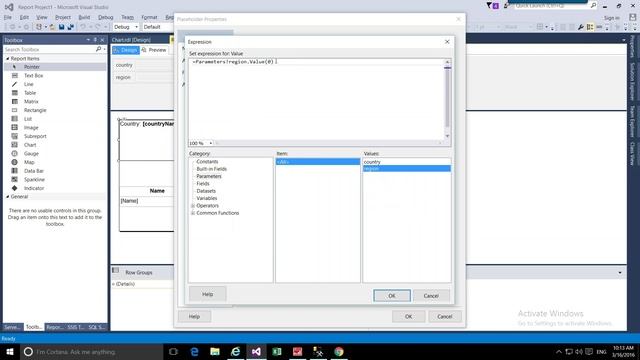Select Built-in Fields in Category list

(211, 169)
